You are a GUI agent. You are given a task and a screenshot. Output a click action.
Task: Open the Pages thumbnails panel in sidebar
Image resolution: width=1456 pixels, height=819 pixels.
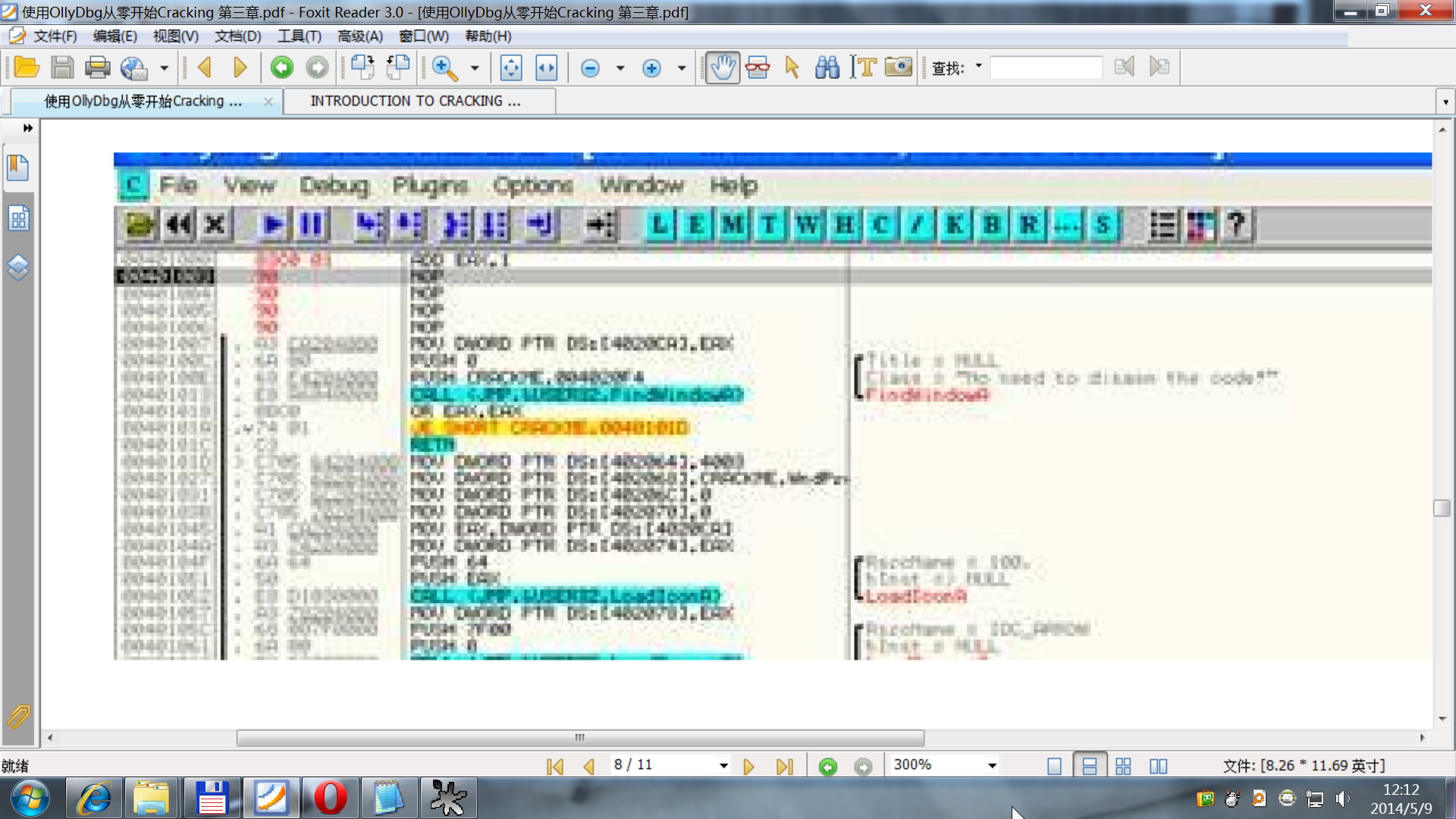pyautogui.click(x=18, y=218)
